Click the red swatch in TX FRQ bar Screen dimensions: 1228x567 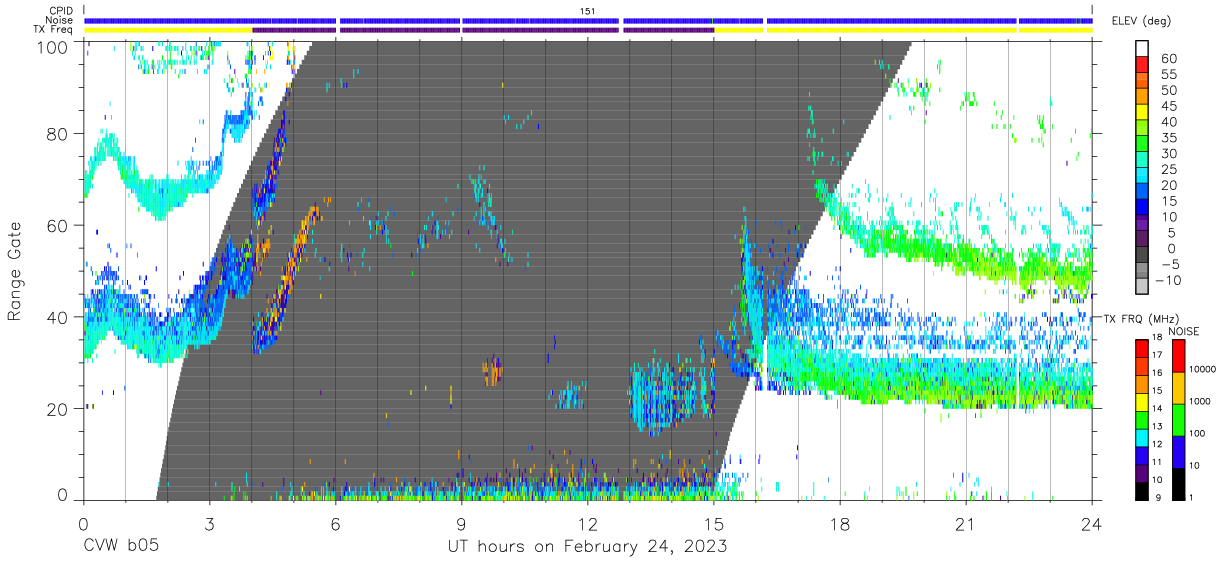coord(1142,348)
